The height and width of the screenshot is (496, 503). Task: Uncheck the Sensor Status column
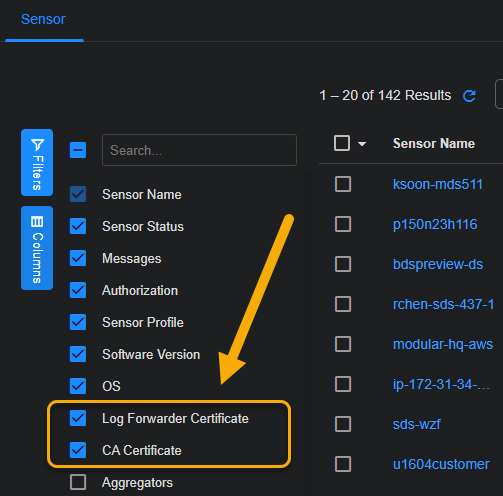tap(78, 226)
